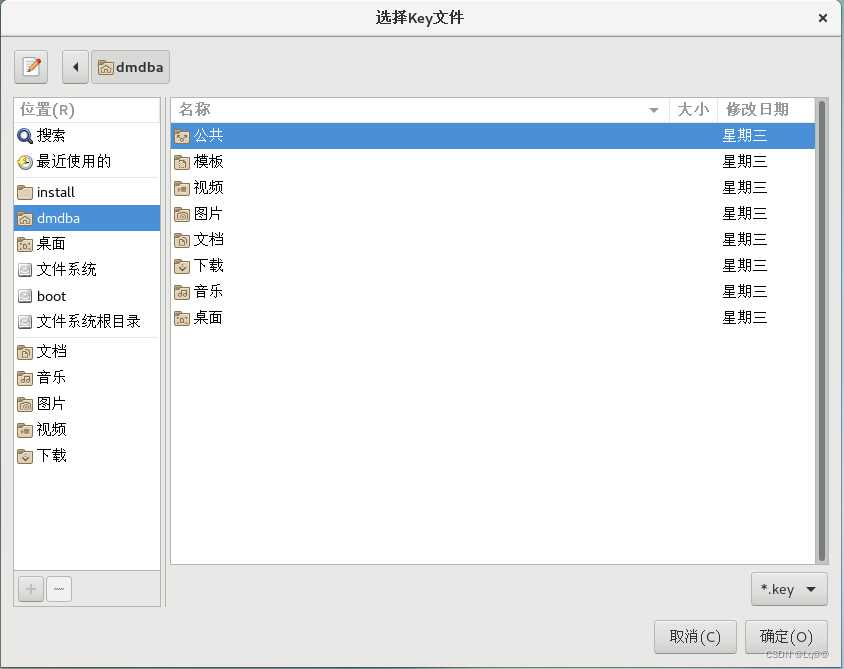Toggle the 名称 column sort arrow
This screenshot has width=844, height=669.
point(655,109)
